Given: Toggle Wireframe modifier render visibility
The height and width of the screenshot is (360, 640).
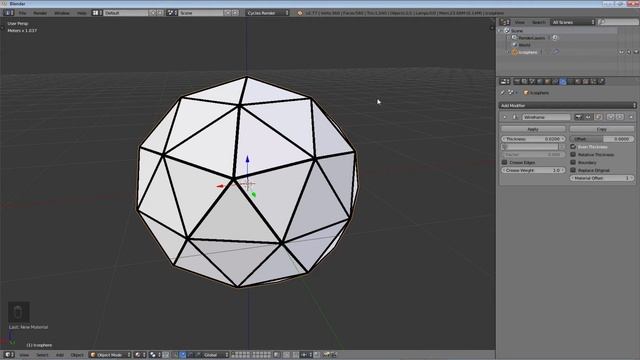Looking at the screenshot, I should coord(578,117).
